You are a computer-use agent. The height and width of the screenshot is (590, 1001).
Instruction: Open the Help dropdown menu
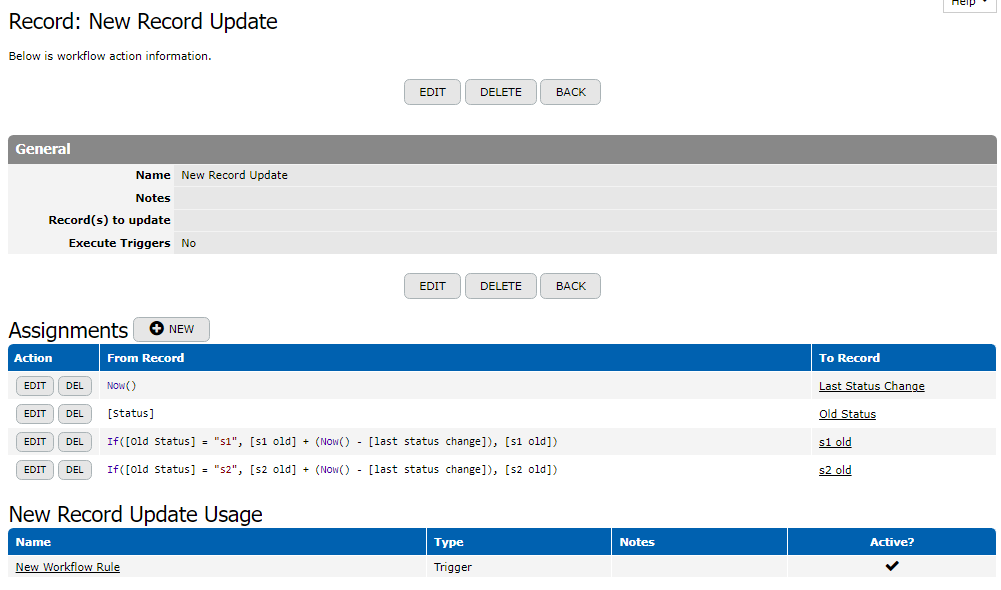coord(968,4)
